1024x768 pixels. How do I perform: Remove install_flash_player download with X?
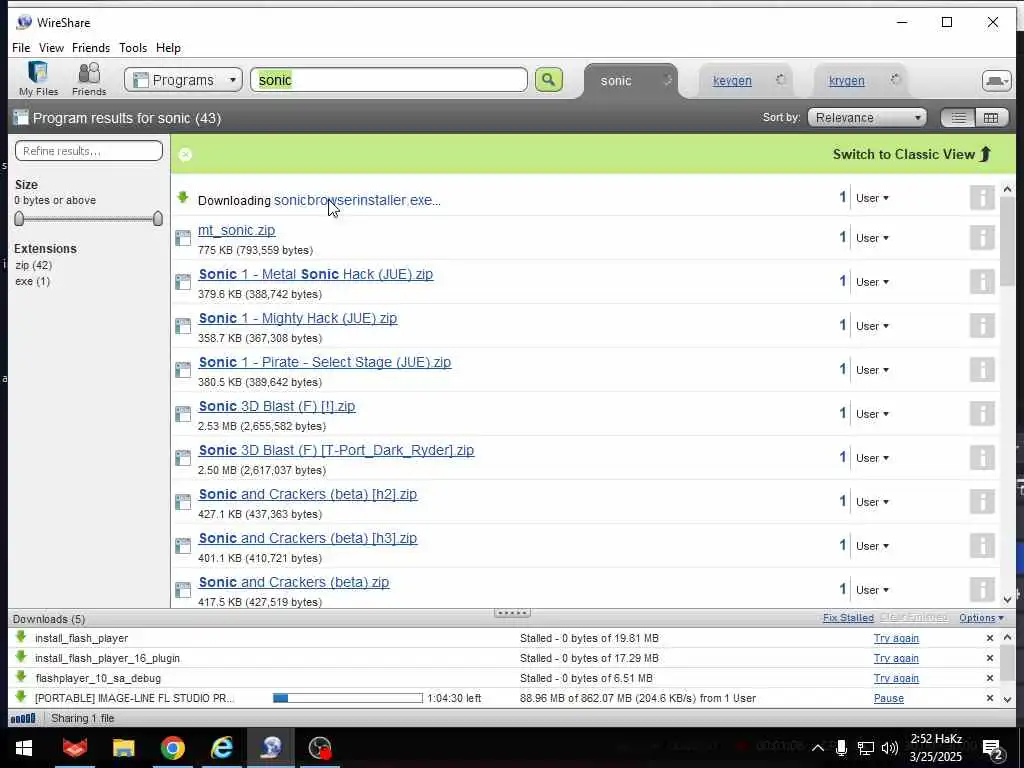[x=989, y=638]
